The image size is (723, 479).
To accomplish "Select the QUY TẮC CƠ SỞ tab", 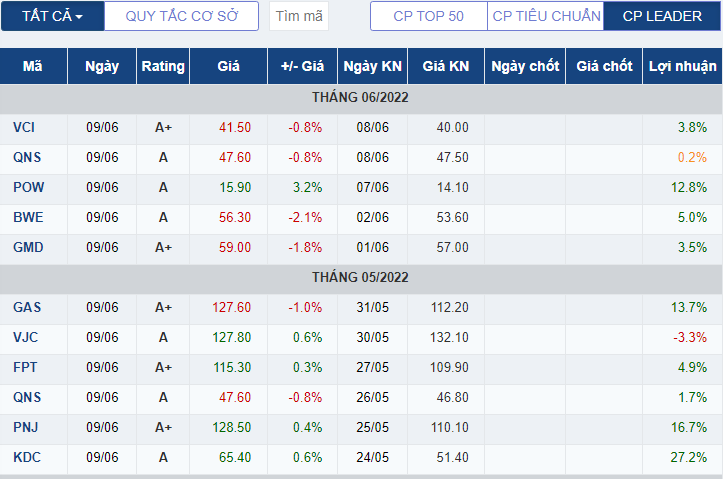I will 182,16.
